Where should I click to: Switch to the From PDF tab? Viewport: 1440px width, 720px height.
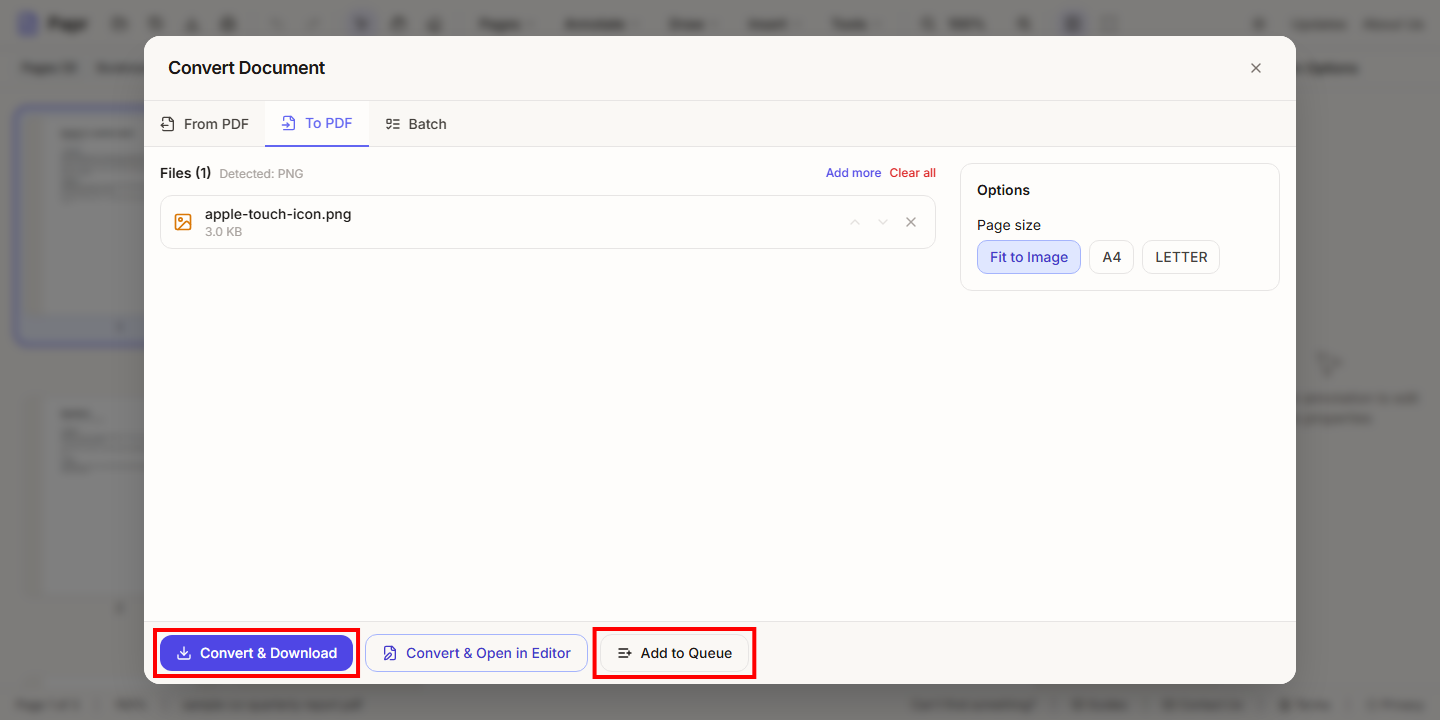pos(205,124)
